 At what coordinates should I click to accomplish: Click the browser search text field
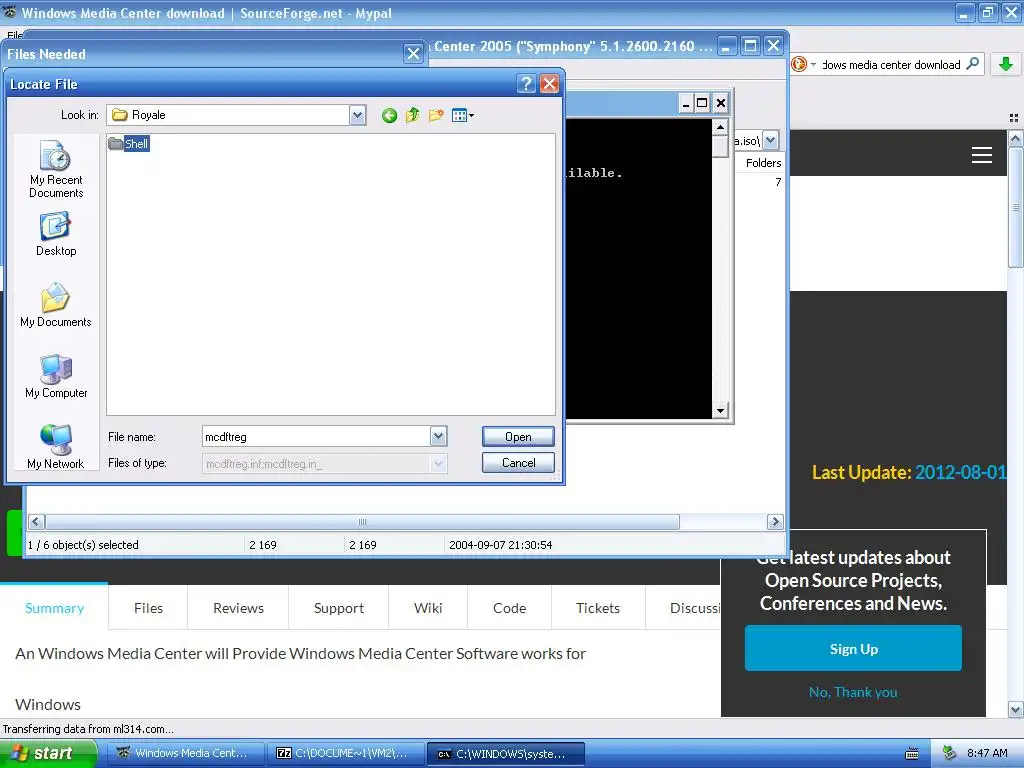pos(891,65)
